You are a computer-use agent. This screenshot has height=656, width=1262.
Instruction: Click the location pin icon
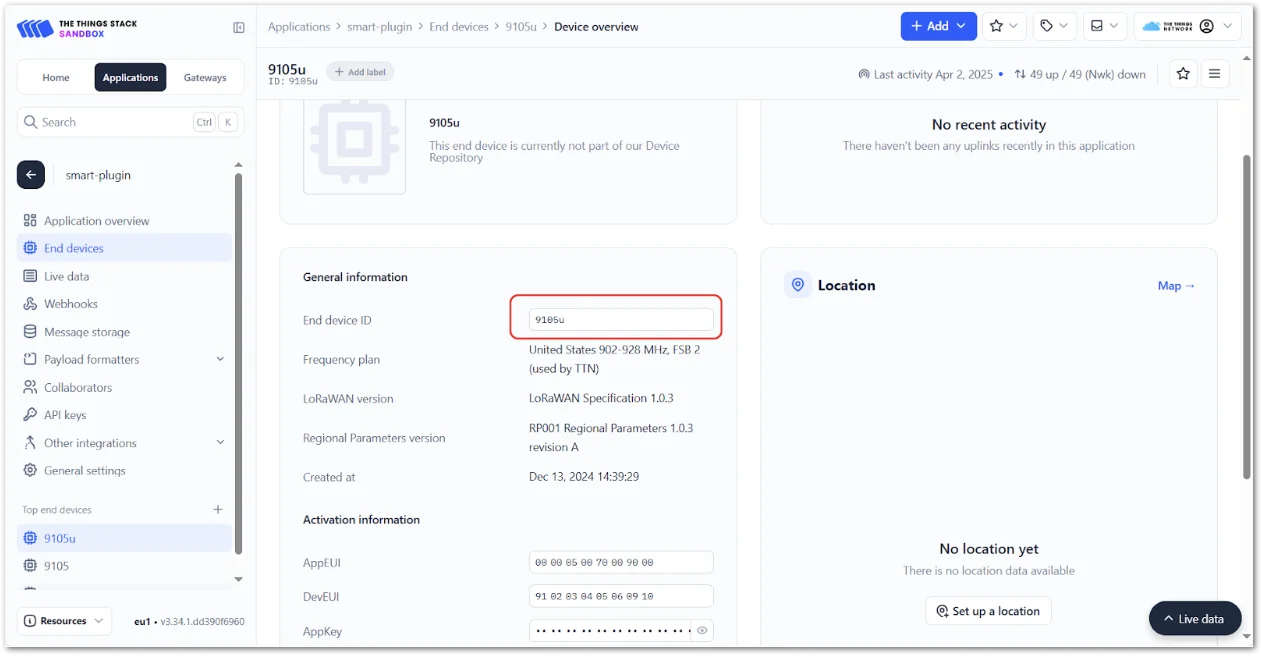coord(797,285)
